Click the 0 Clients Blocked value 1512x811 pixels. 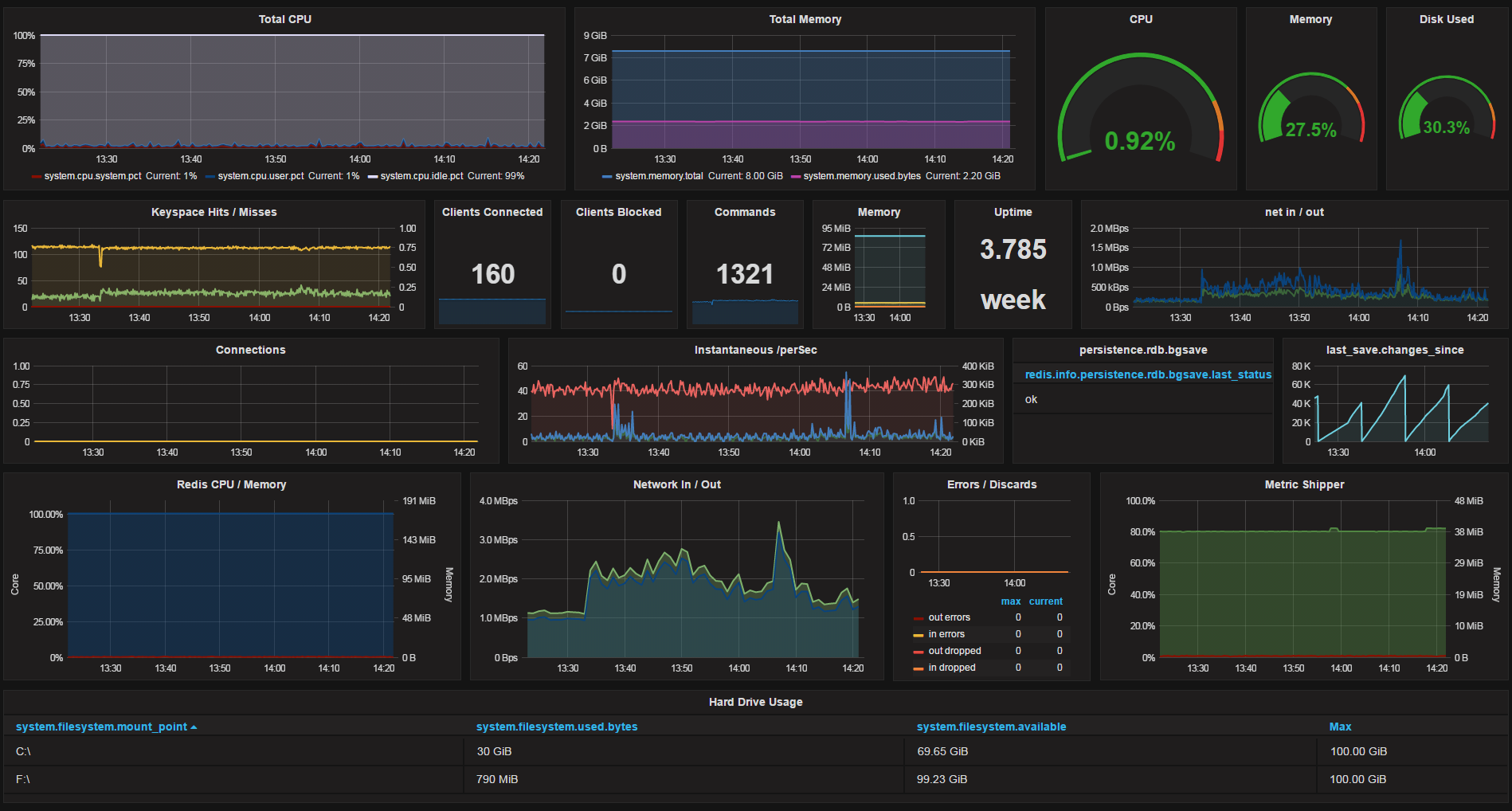coord(618,274)
